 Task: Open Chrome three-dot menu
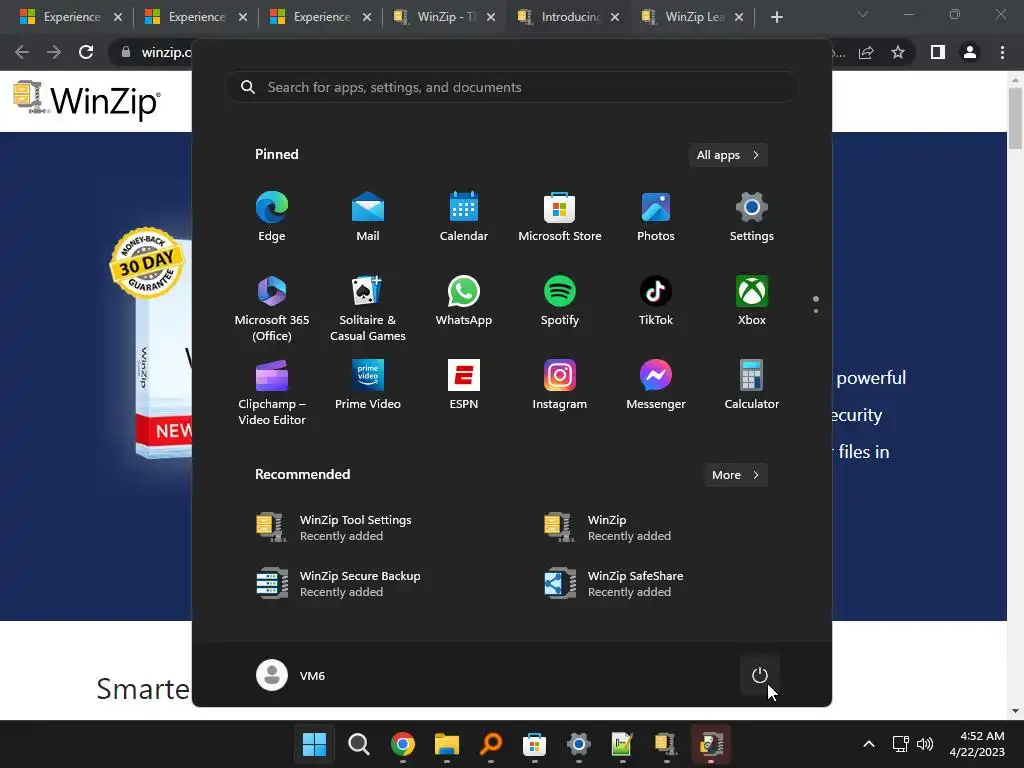coord(1002,52)
